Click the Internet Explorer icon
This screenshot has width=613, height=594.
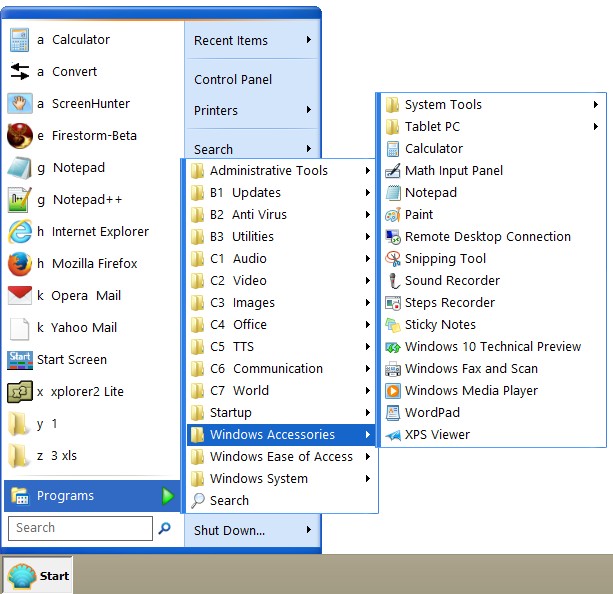(20, 232)
